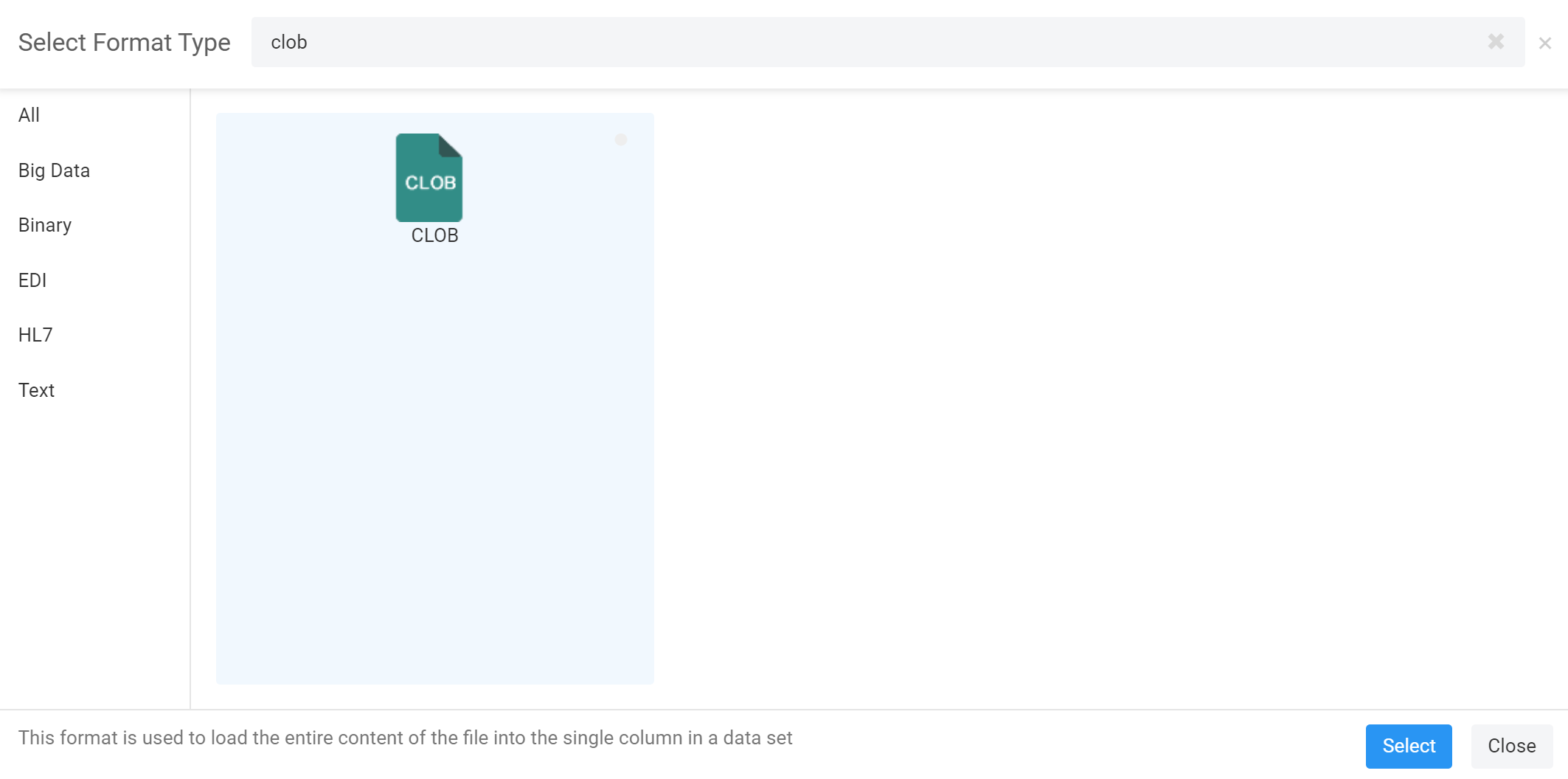The height and width of the screenshot is (779, 1568).
Task: Click the "Select Format Type" dialog title
Action: point(124,43)
